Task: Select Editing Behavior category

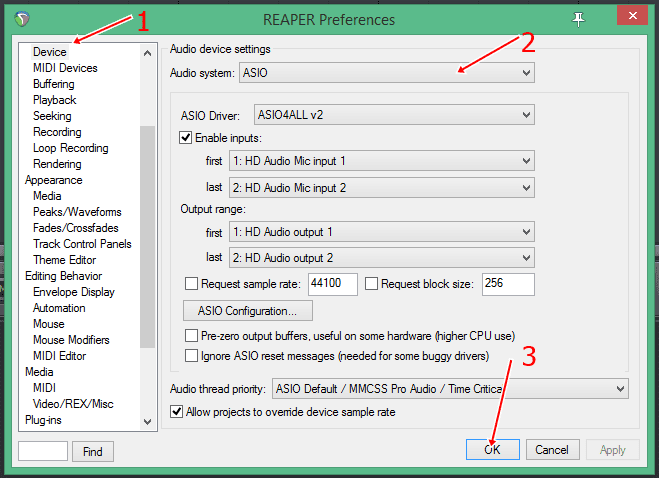Action: [63, 275]
